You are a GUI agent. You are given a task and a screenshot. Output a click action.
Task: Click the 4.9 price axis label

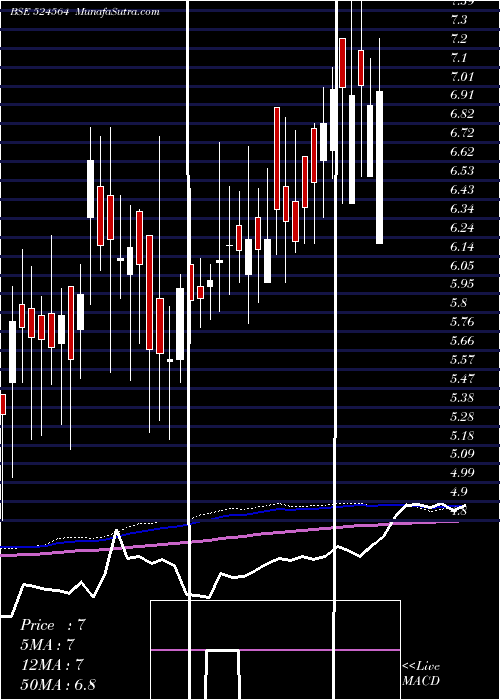pyautogui.click(x=459, y=492)
